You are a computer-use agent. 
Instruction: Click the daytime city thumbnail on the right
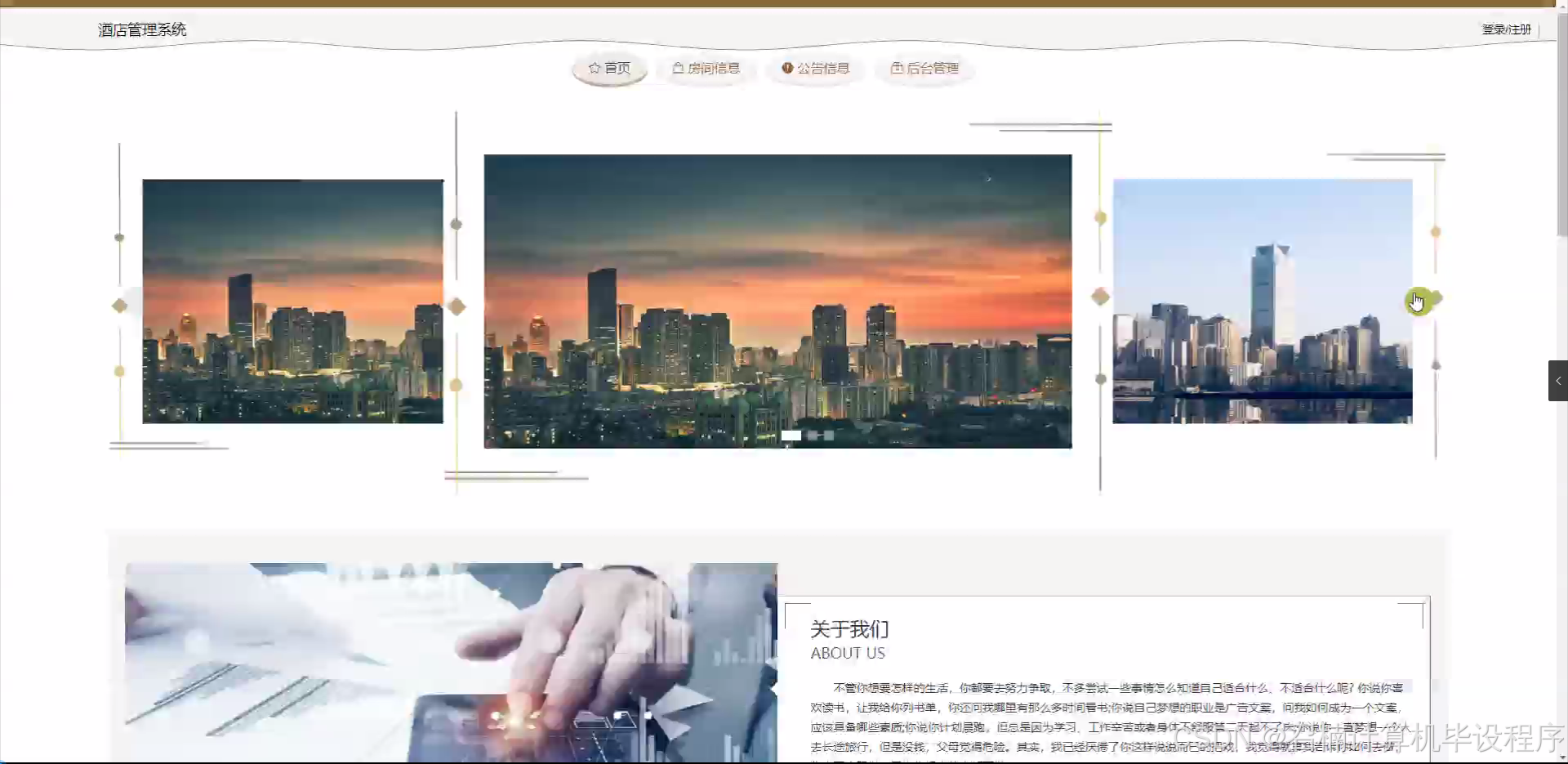pyautogui.click(x=1262, y=301)
